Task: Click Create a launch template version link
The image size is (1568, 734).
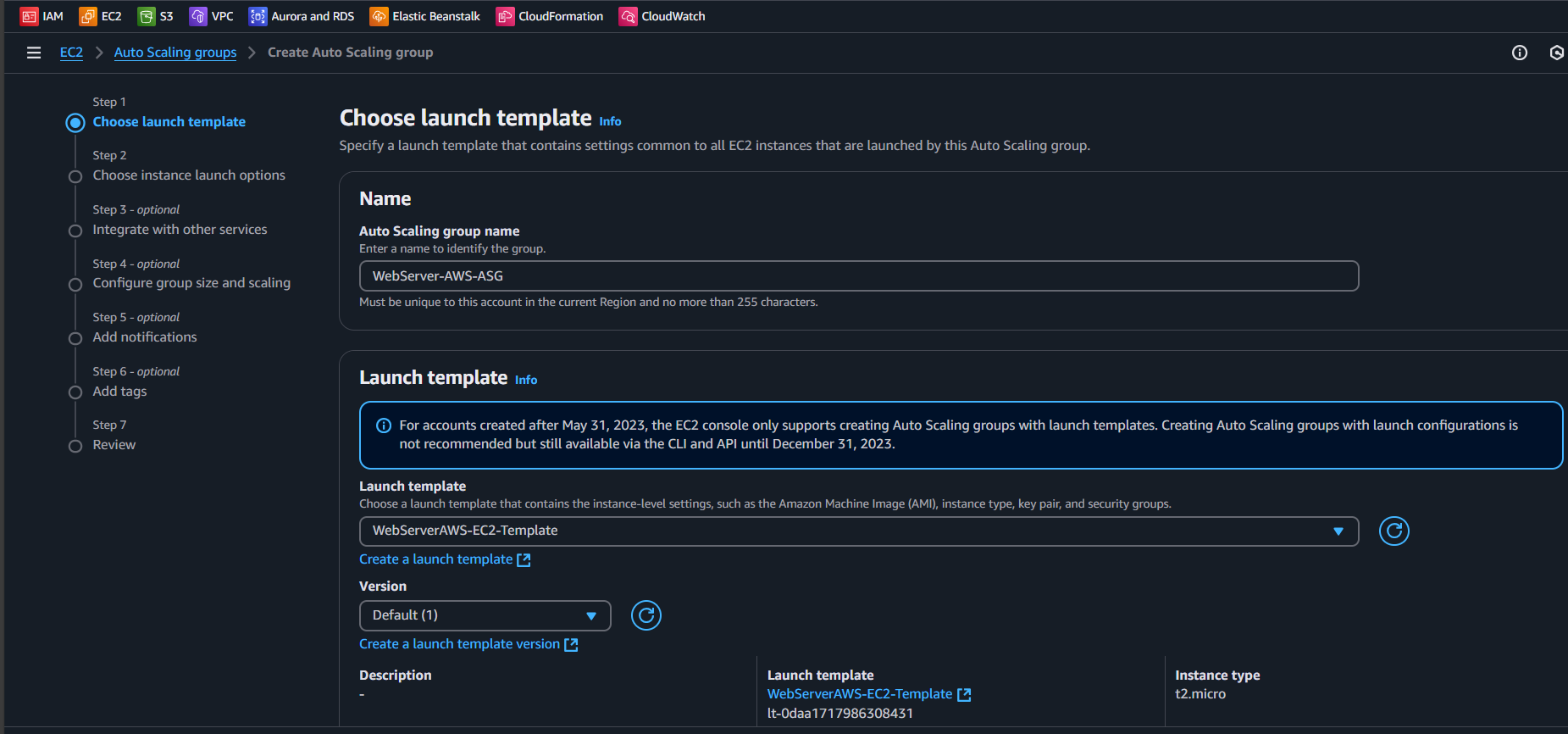Action: [459, 644]
